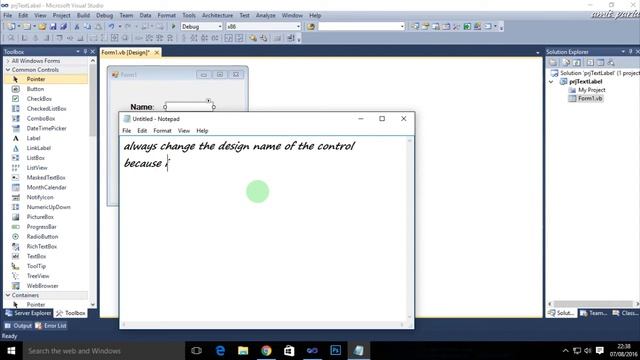
Task: Select the ProgressBar toolbox control
Action: [x=41, y=227]
